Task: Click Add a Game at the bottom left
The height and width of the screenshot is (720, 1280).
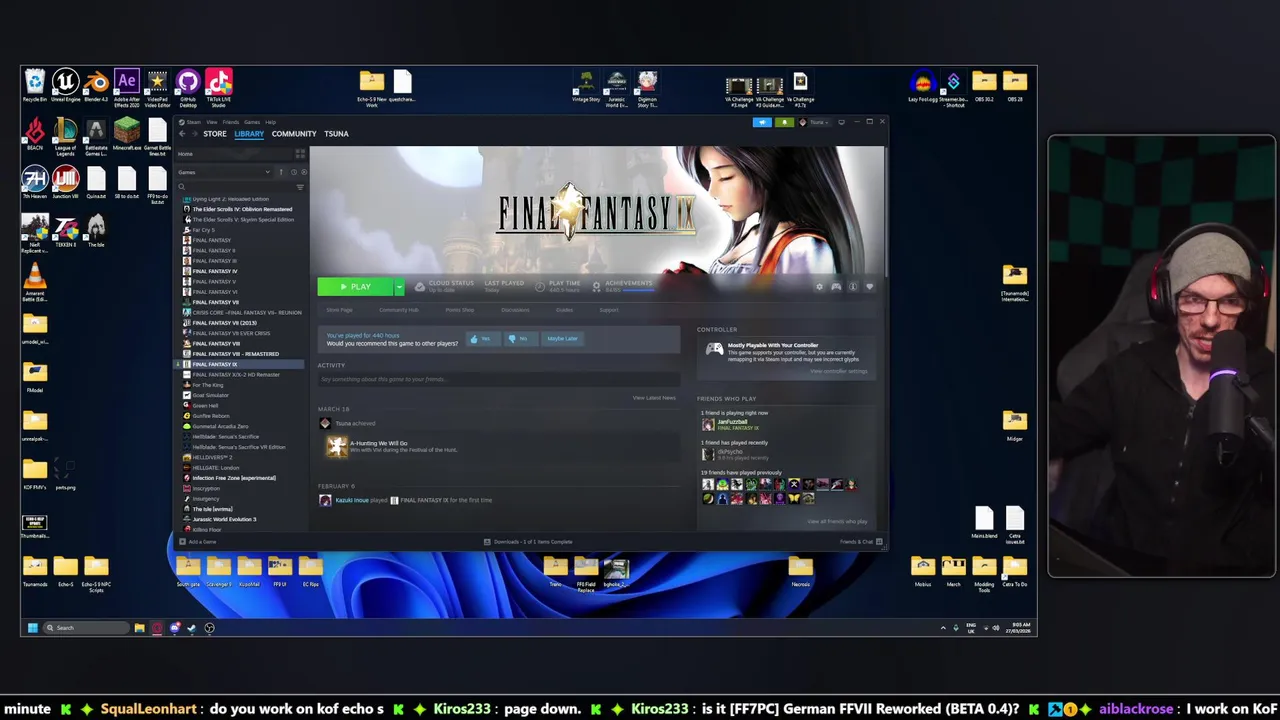Action: click(197, 542)
